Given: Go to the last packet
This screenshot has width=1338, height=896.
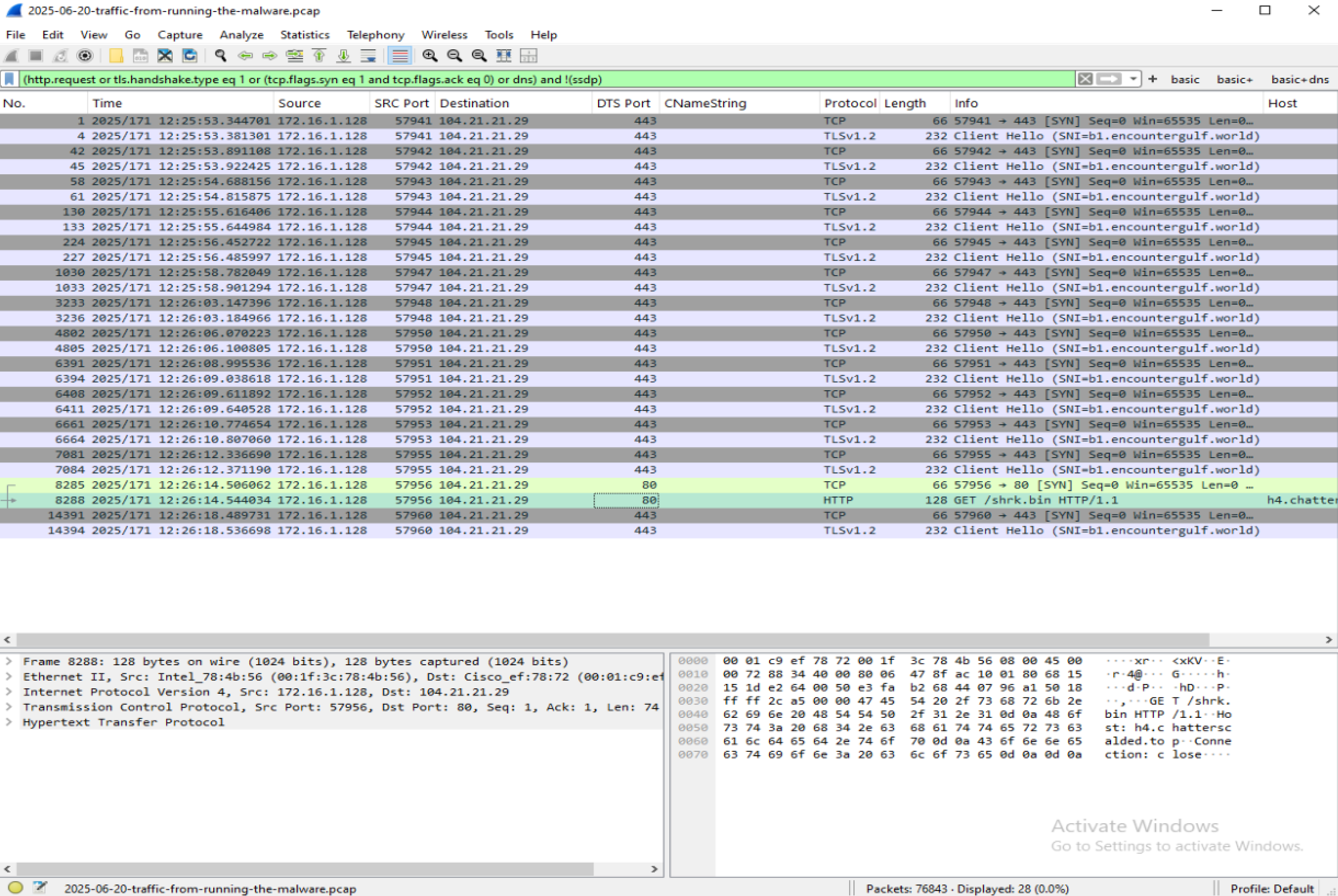Looking at the screenshot, I should point(343,55).
